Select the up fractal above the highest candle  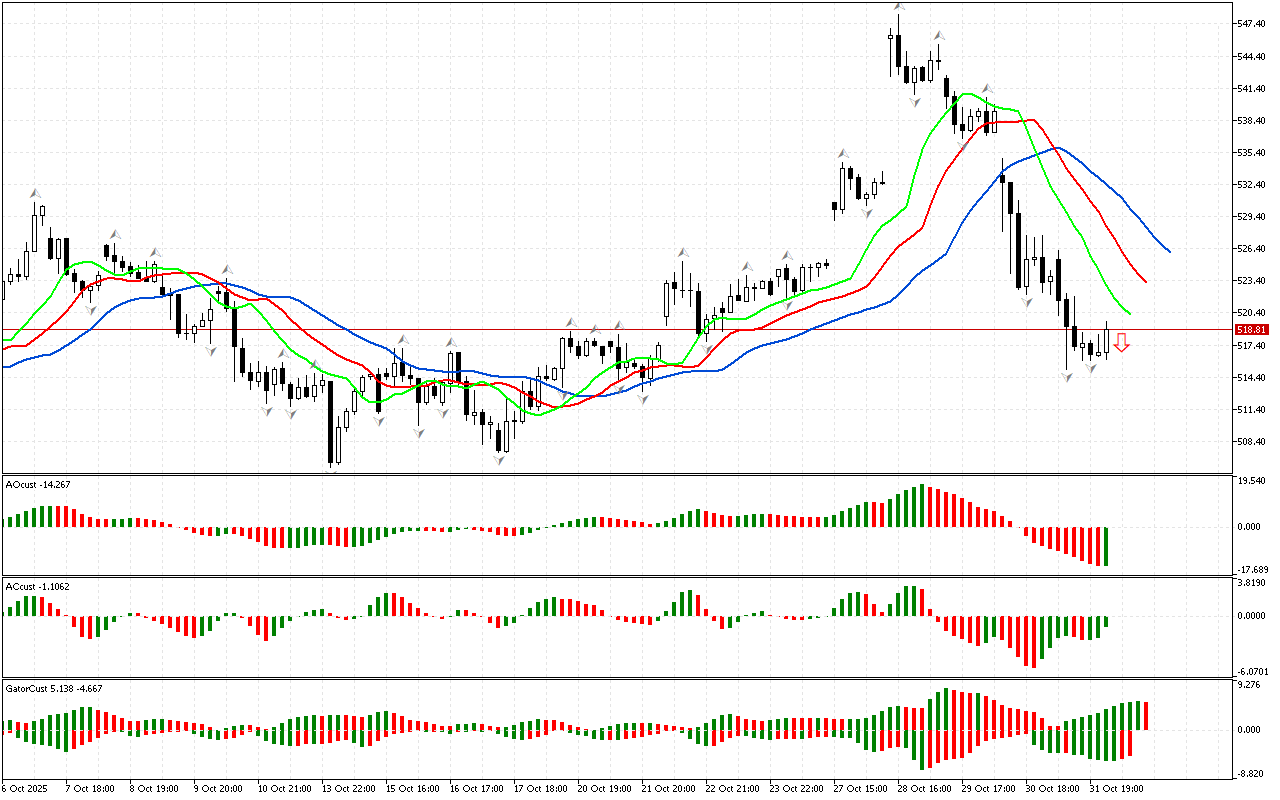coord(899,5)
